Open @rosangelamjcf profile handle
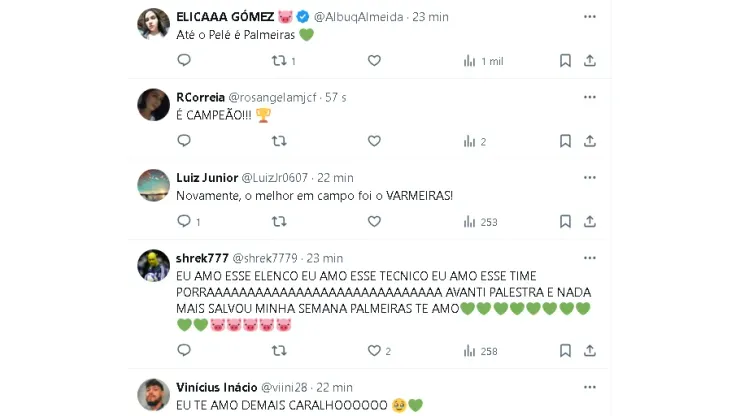 pyautogui.click(x=272, y=98)
